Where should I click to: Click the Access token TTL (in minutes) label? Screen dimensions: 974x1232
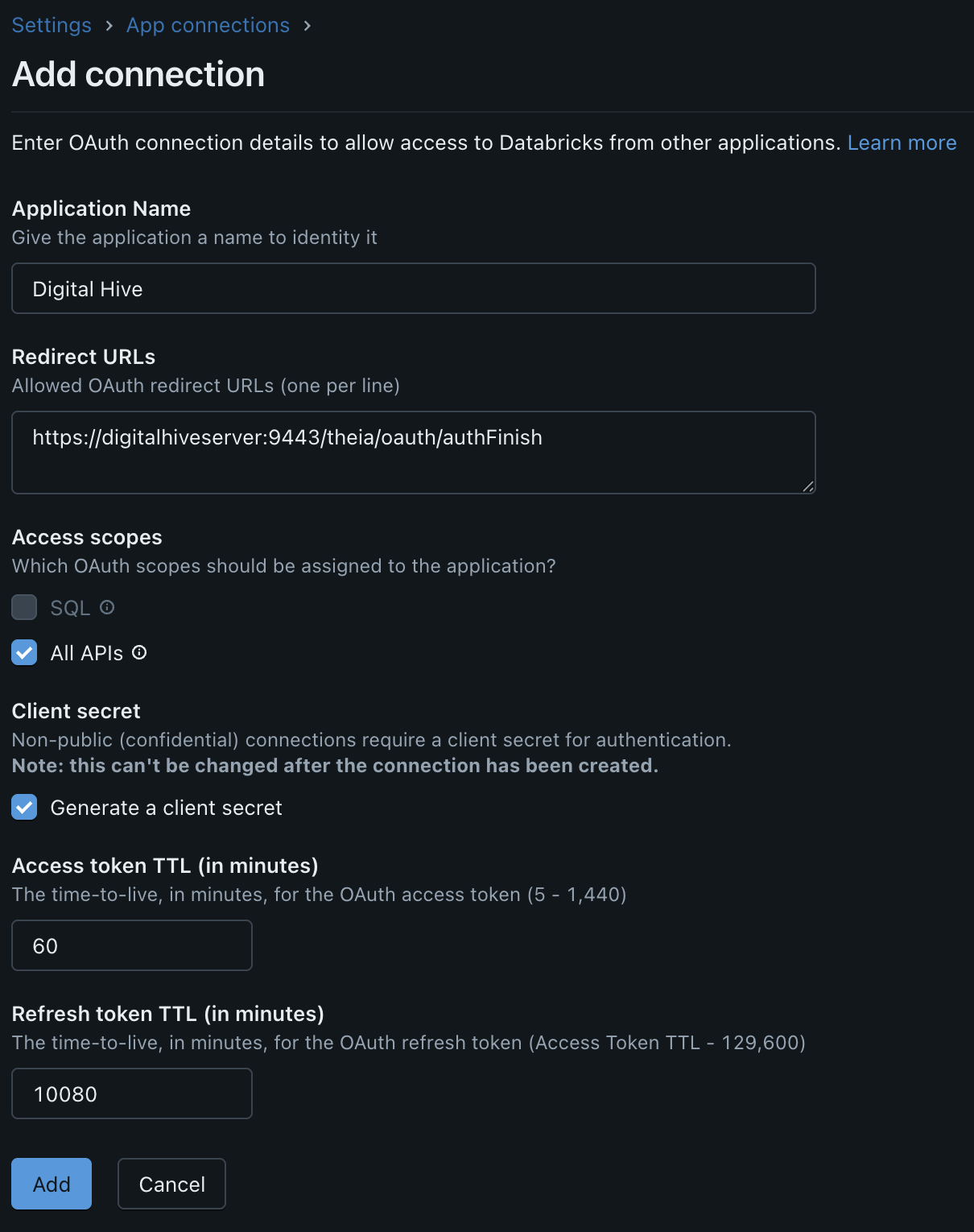[165, 866]
